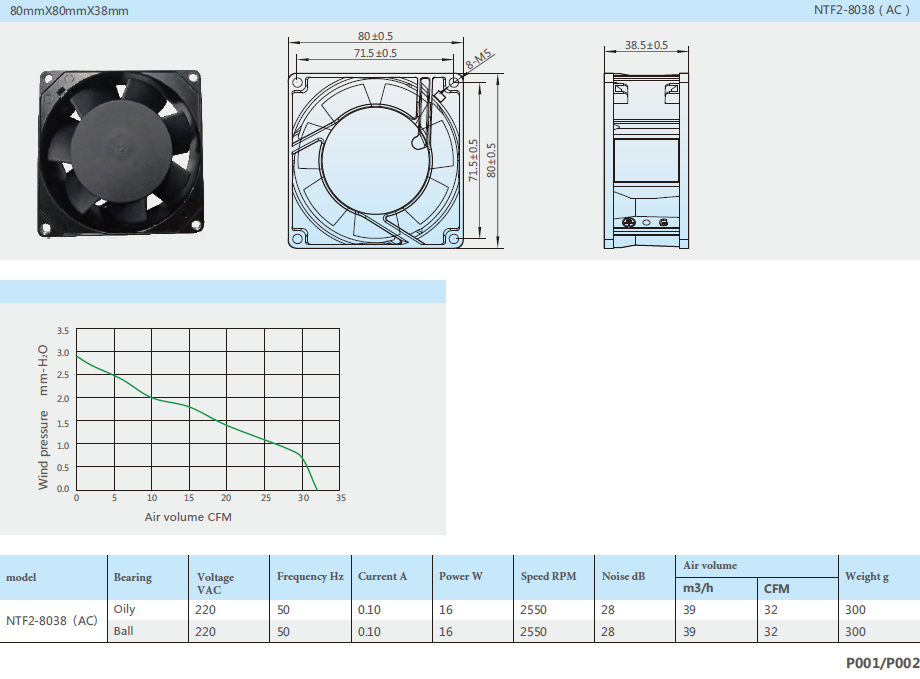Select the 'Speed RPM' column header
This screenshot has height=679, width=920.
click(548, 577)
